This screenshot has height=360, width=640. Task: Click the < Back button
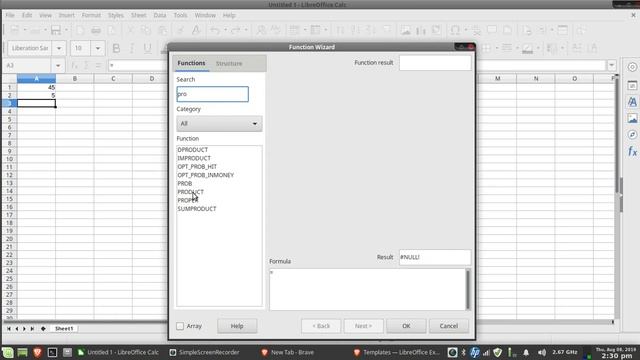click(321, 326)
